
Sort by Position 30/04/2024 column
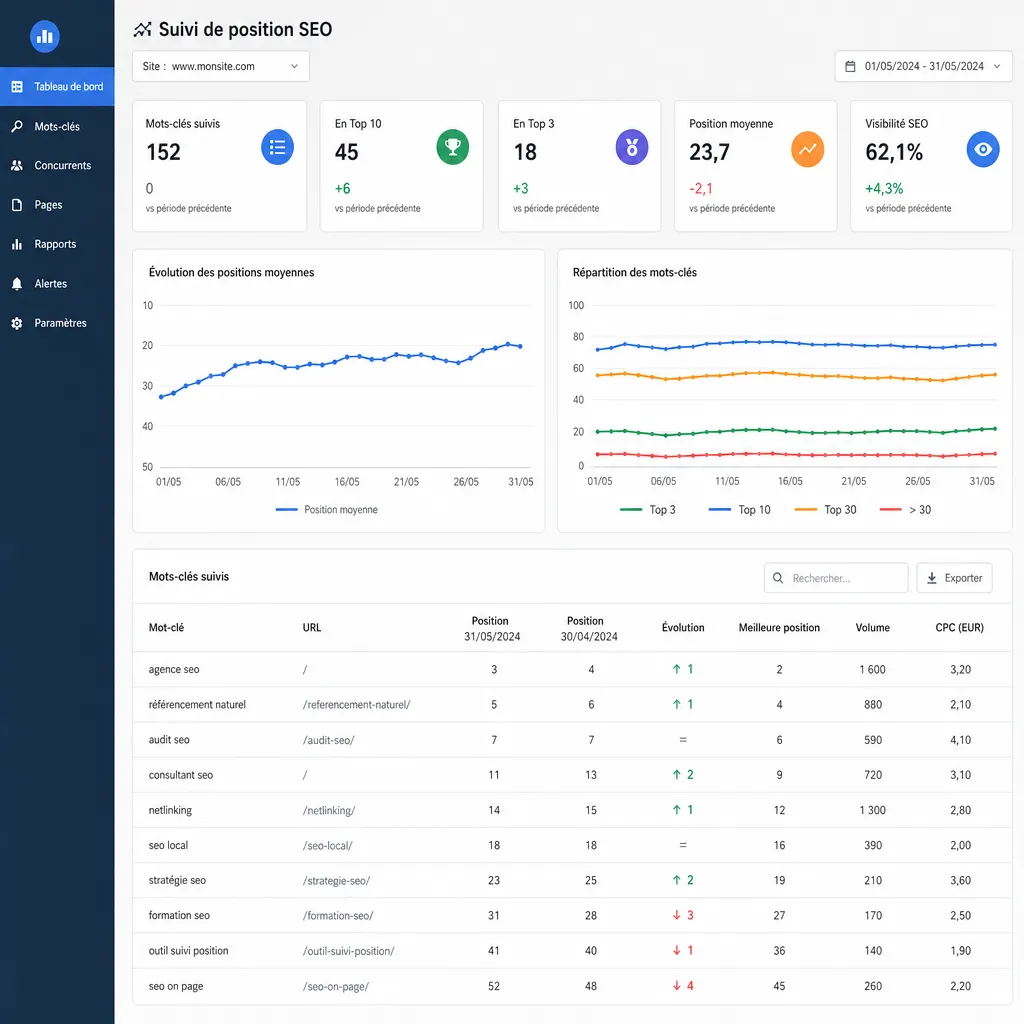click(x=588, y=628)
